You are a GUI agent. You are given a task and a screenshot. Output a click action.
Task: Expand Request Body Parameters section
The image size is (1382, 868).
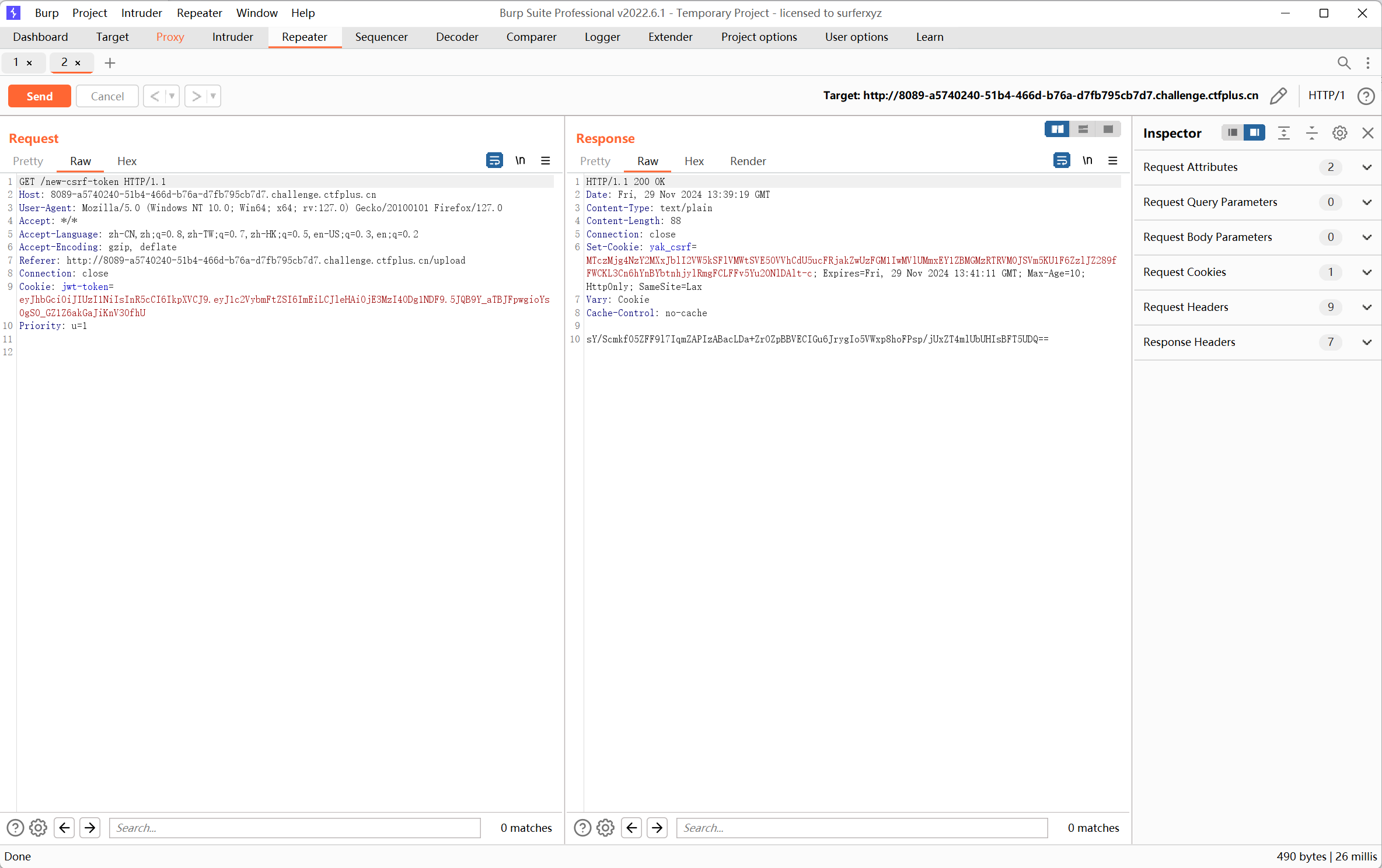(1367, 237)
